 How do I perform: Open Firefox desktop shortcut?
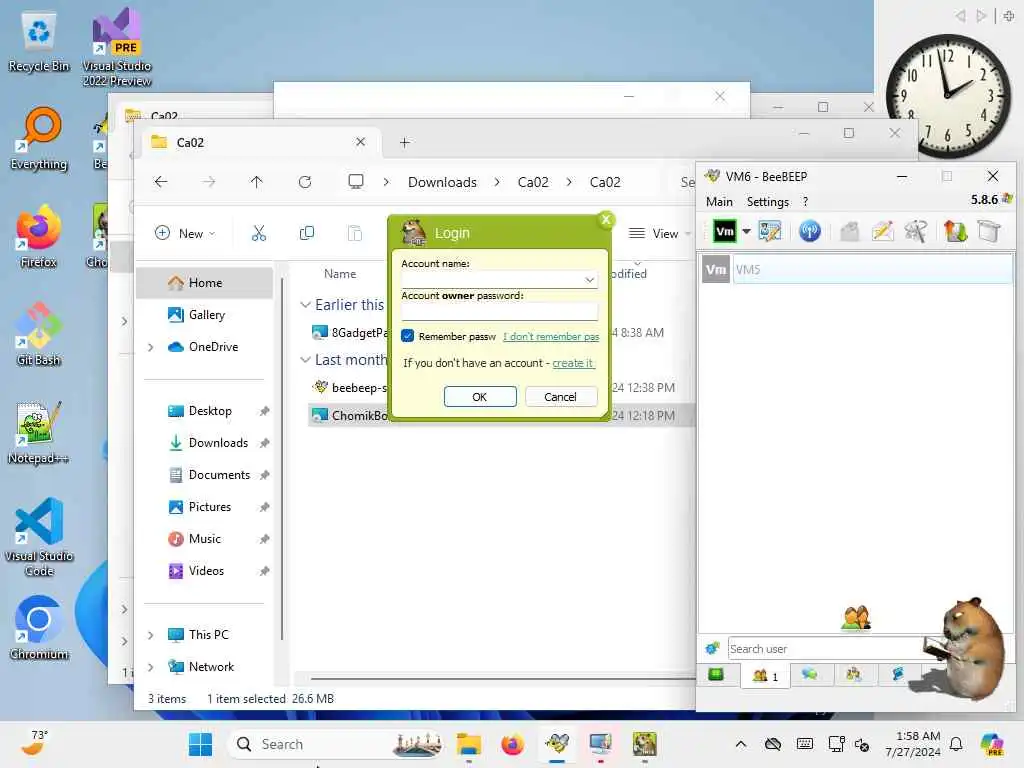39,236
